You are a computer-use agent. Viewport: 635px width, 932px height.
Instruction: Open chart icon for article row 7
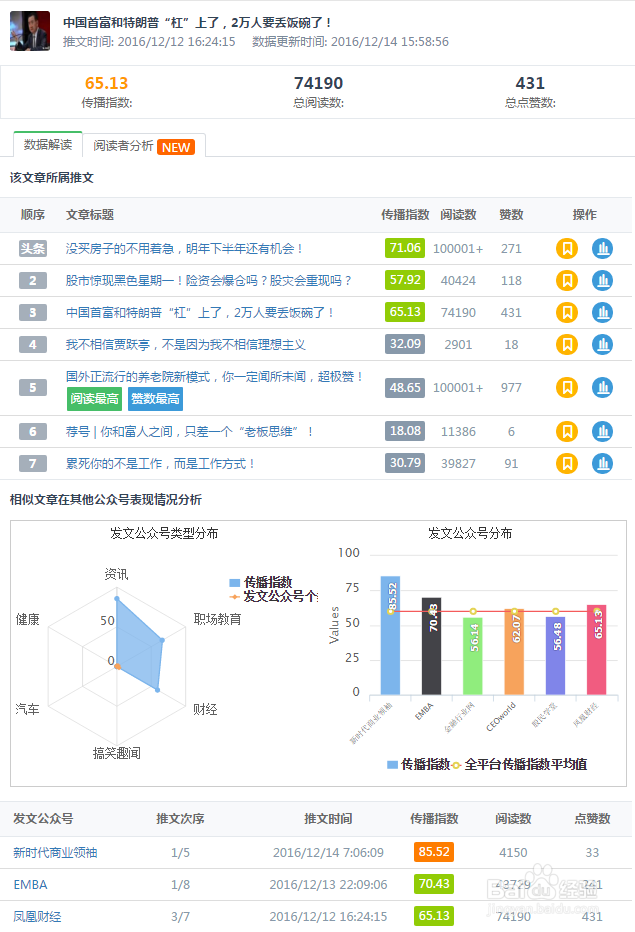(602, 464)
